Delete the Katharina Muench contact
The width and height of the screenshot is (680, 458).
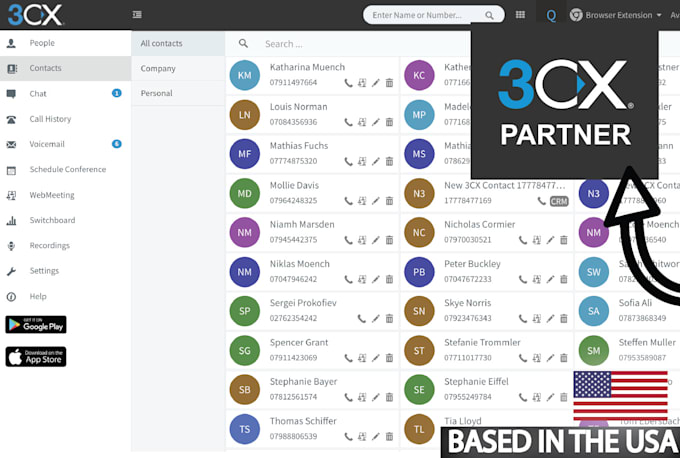[x=389, y=83]
